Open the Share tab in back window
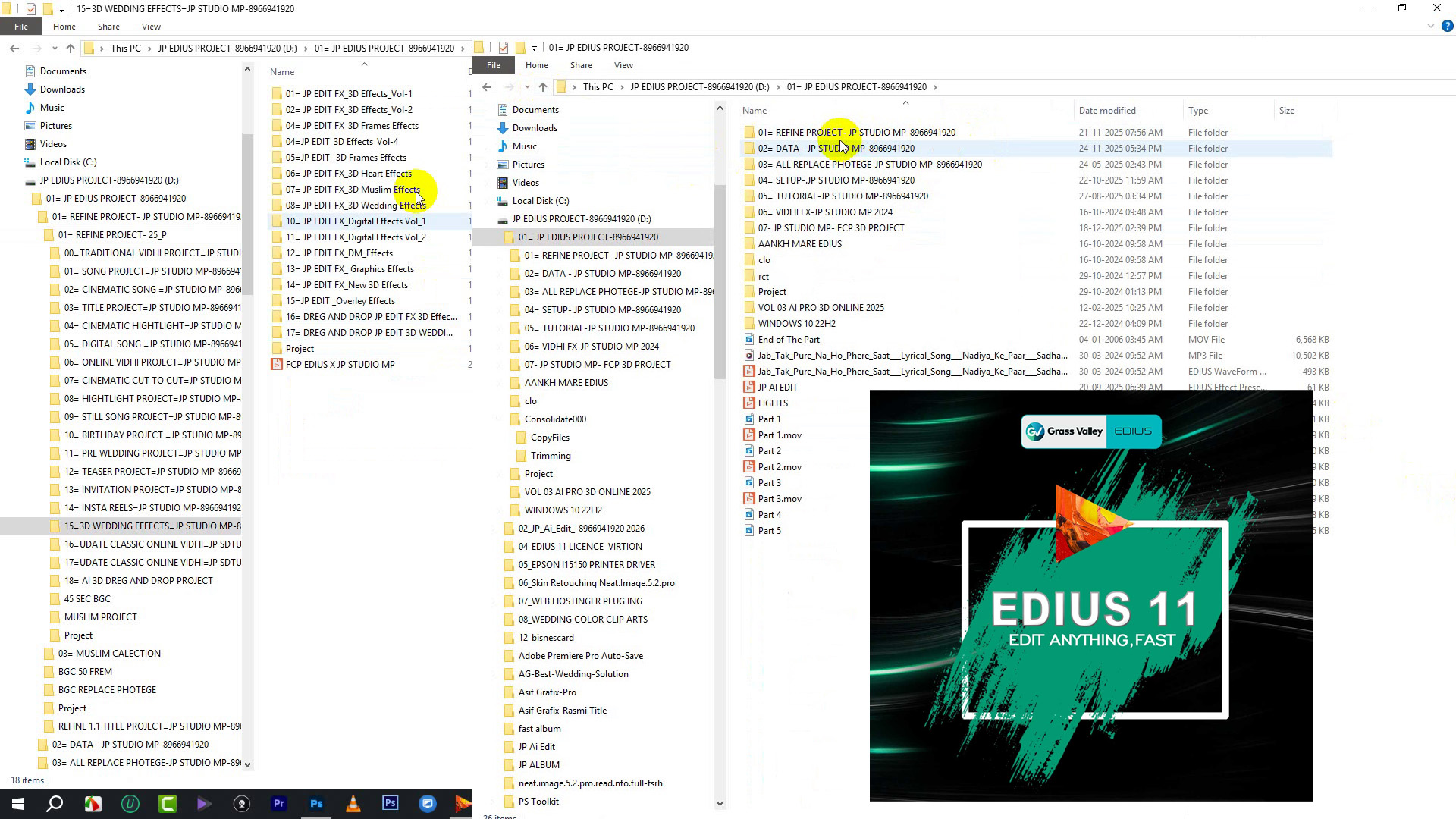The width and height of the screenshot is (1456, 819). (x=108, y=27)
